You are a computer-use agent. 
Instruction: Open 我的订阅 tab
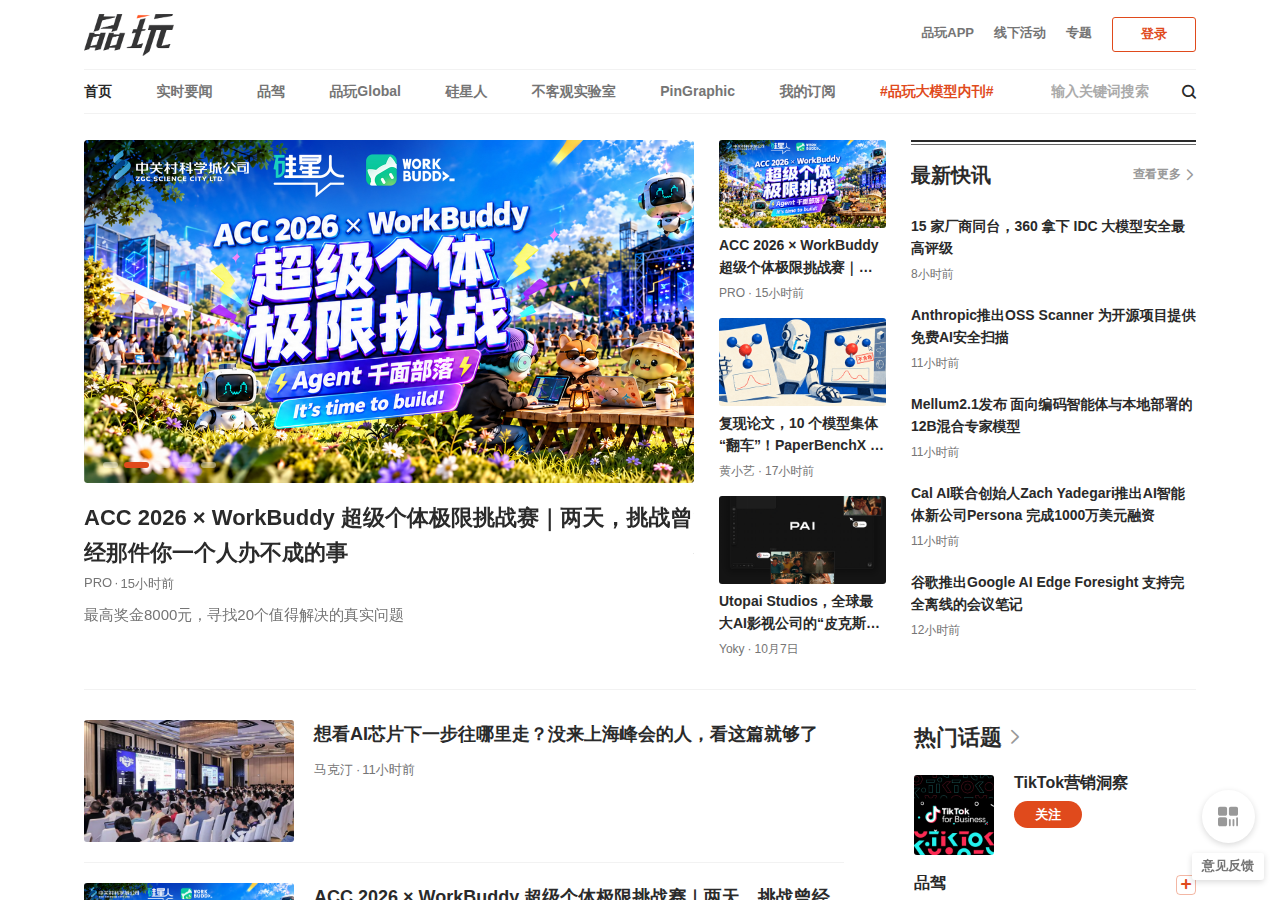(807, 91)
